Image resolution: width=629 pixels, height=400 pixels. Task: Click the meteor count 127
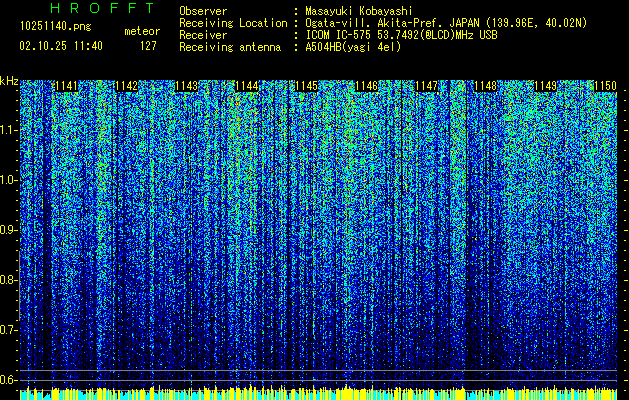coord(148,46)
